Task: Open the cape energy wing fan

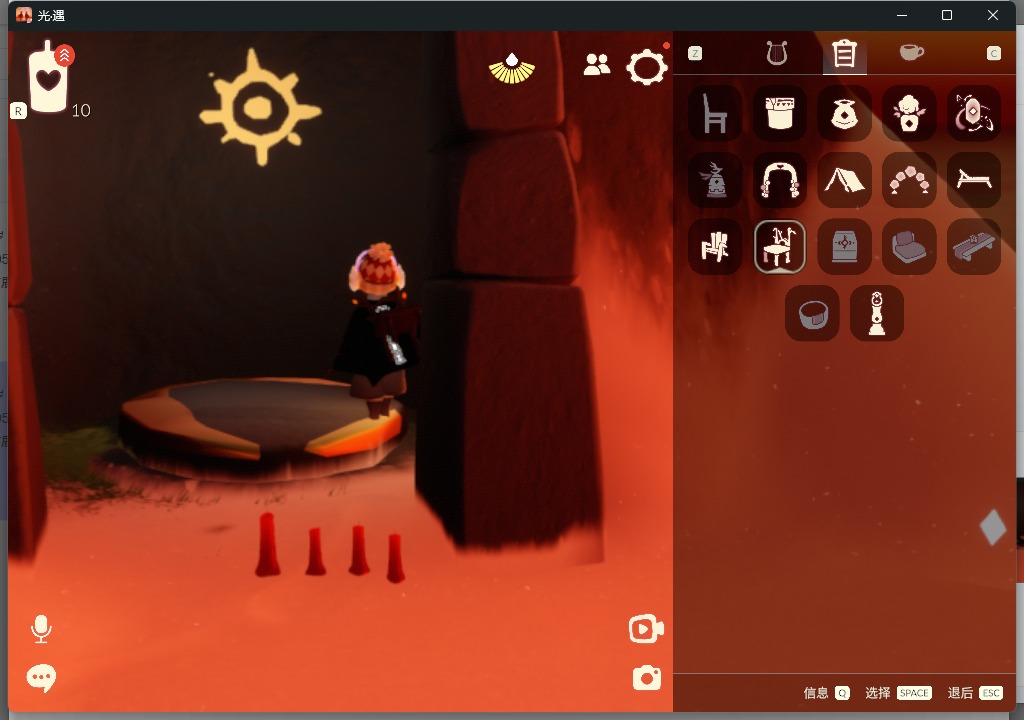Action: tap(512, 69)
